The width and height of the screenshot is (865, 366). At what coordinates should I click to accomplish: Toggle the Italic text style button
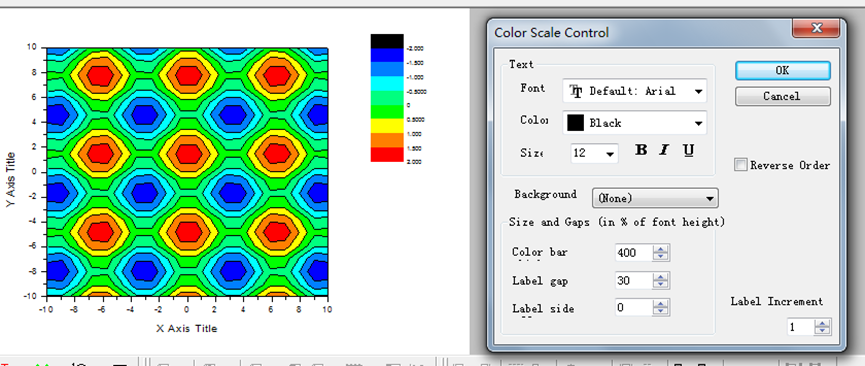click(664, 150)
